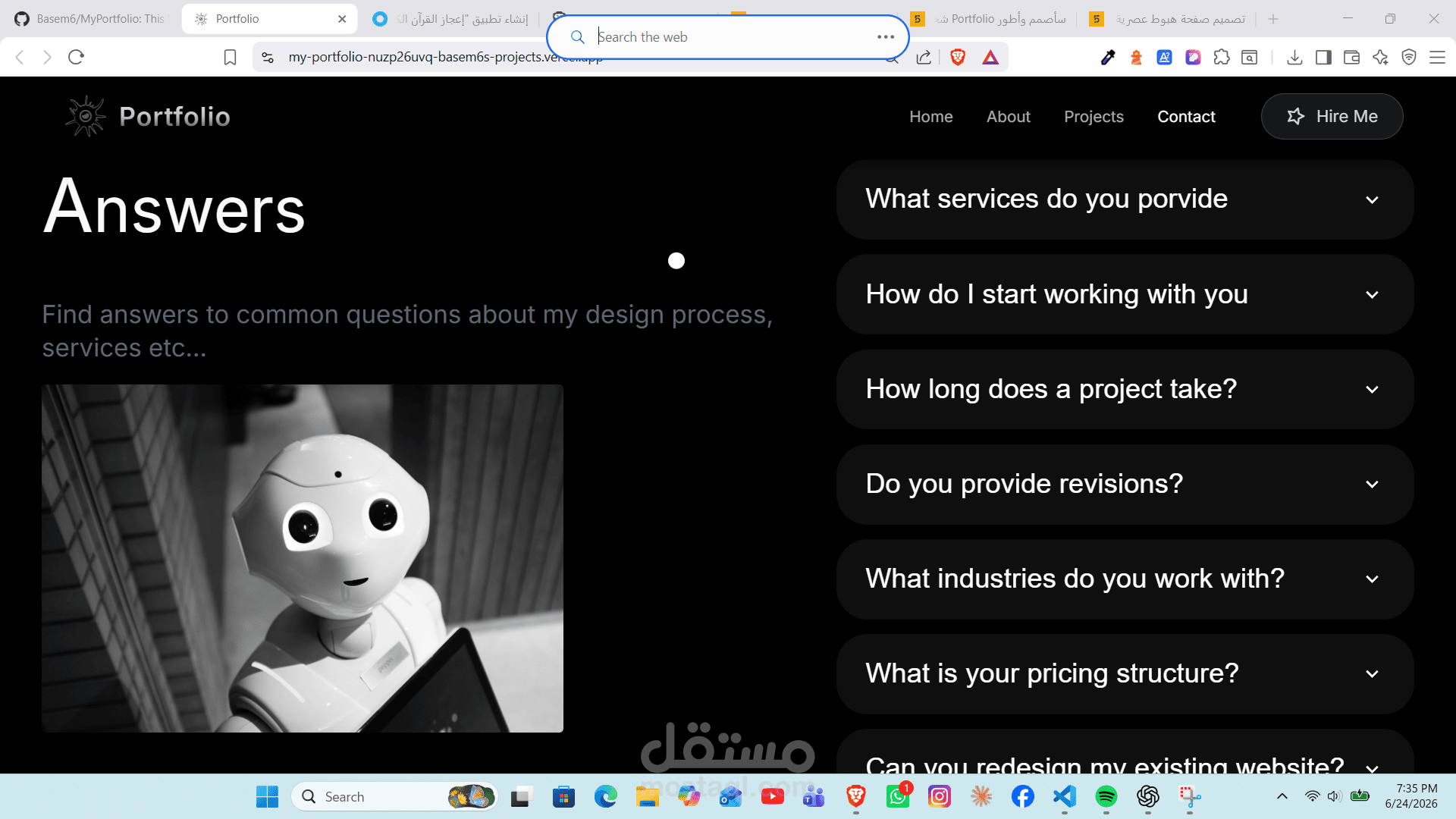
Task: Open the three-dot options in search popup
Action: pyautogui.click(x=886, y=36)
